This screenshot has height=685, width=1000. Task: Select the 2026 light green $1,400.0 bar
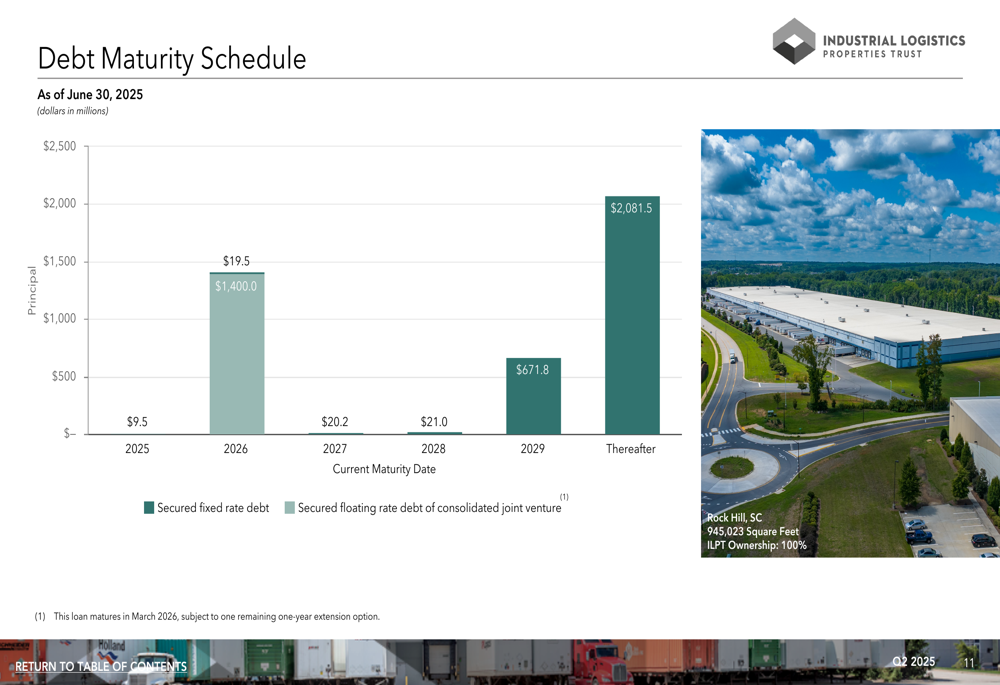(237, 355)
